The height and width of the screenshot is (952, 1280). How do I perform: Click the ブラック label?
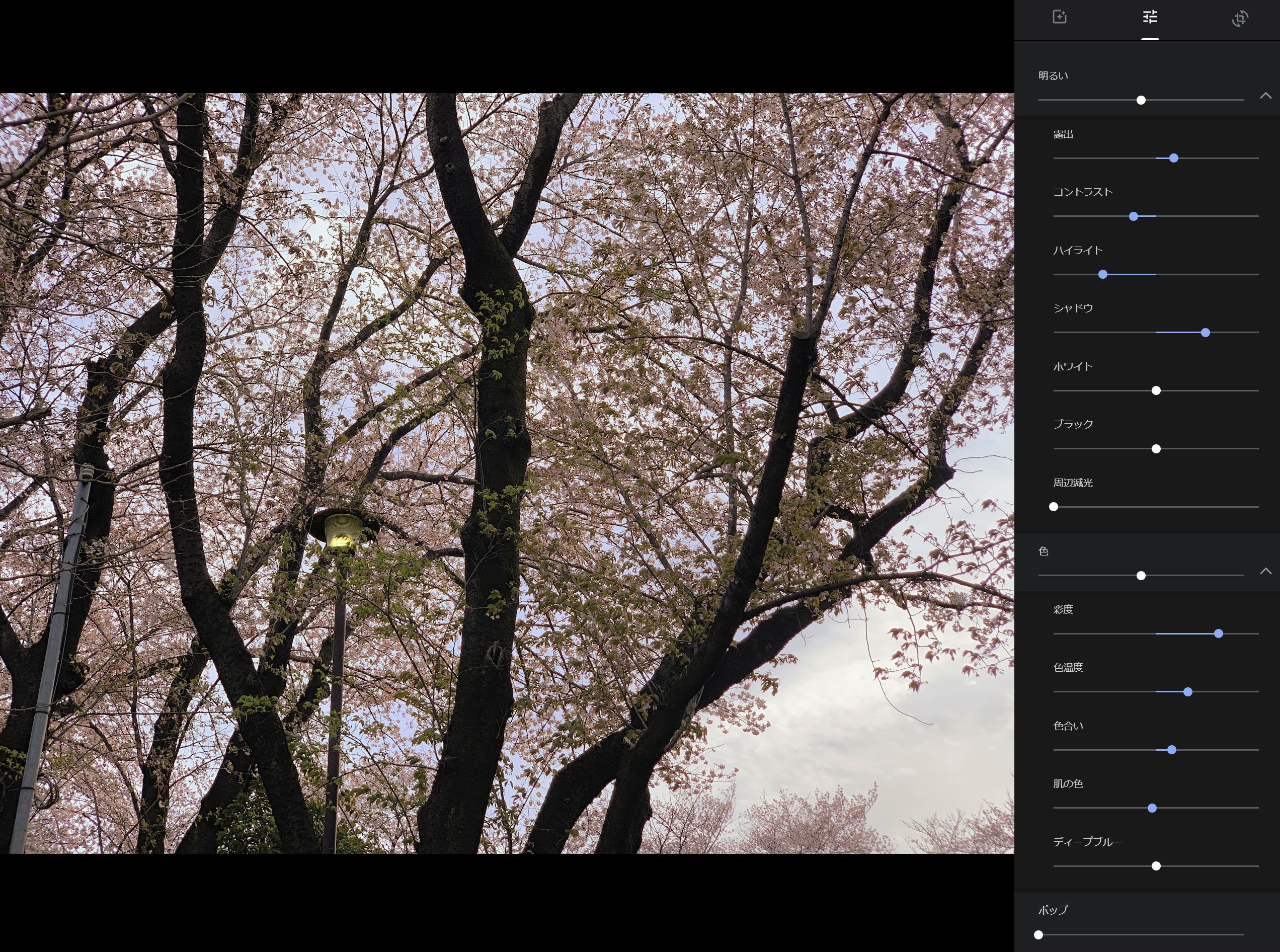(x=1073, y=424)
